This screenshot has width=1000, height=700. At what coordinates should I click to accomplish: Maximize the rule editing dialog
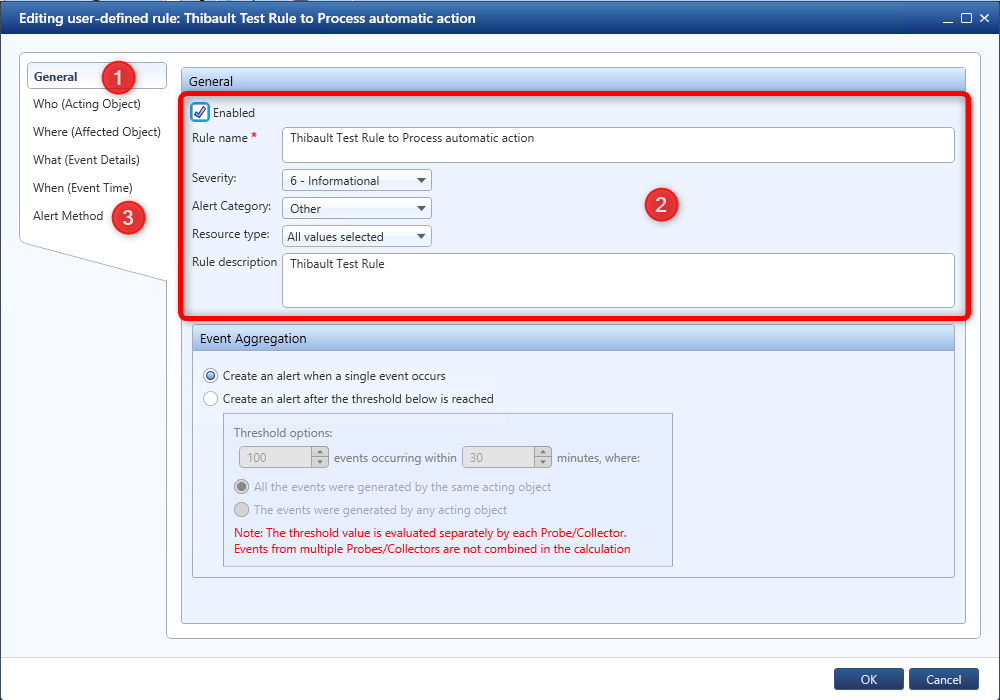pos(966,18)
